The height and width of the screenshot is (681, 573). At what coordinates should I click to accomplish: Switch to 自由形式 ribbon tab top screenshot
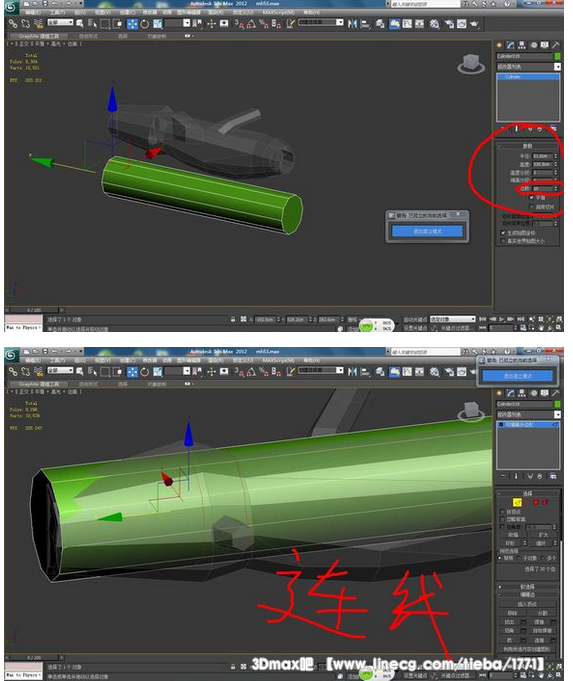(89, 36)
